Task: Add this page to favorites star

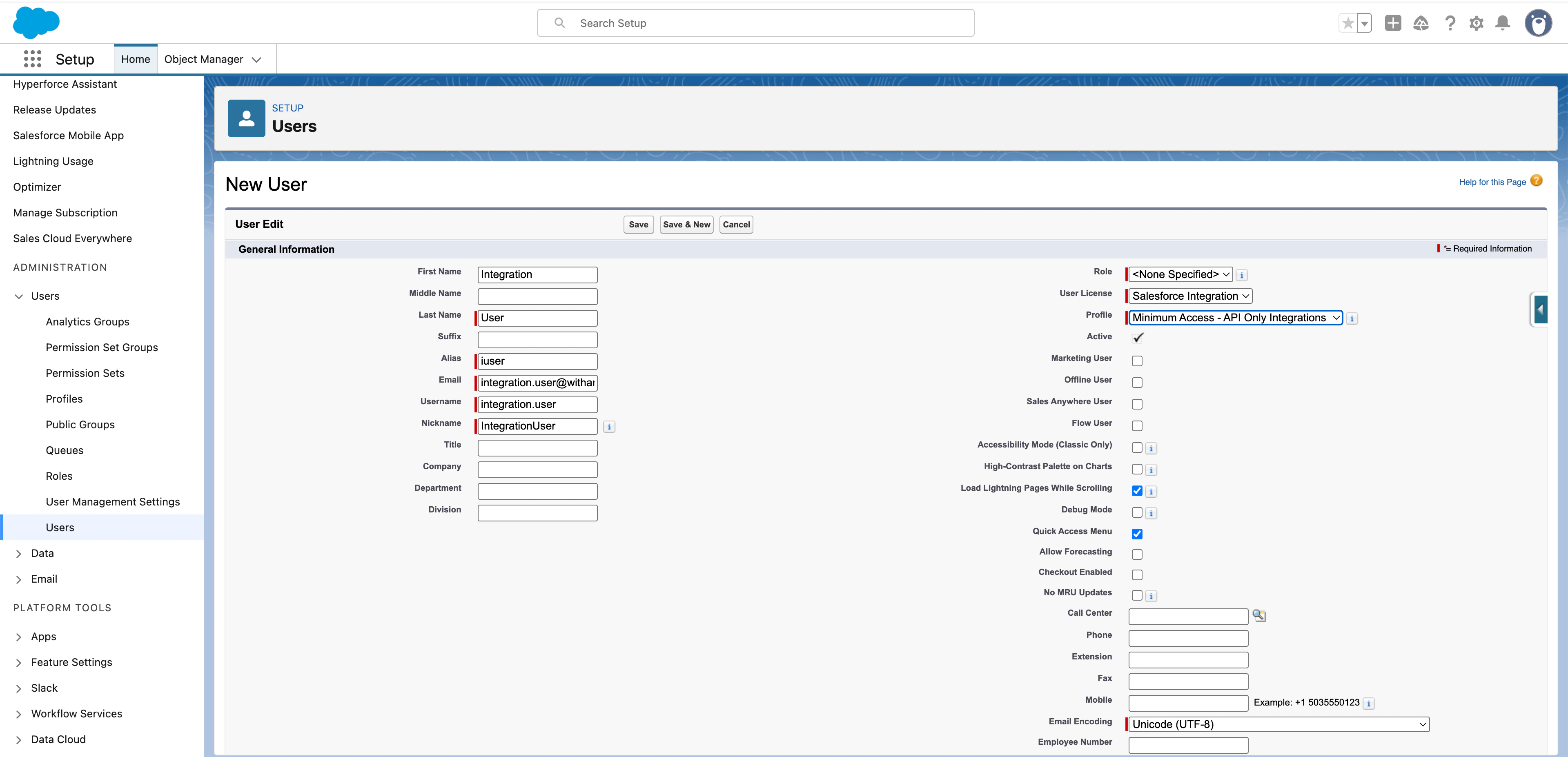Action: (1347, 23)
